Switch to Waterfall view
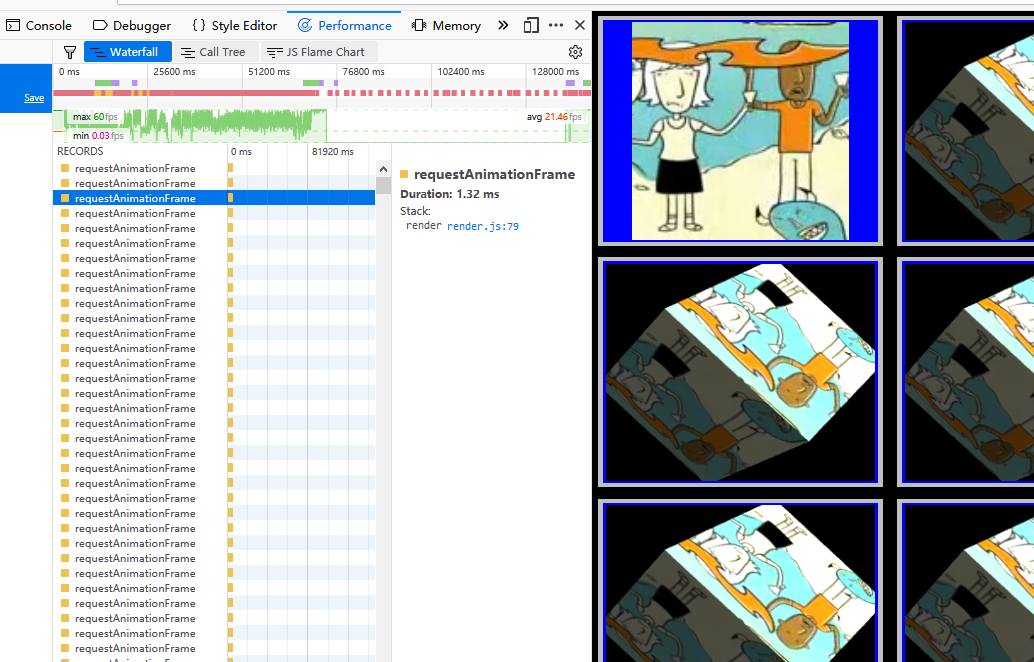Screen dimensions: 1034x662 click(127, 52)
